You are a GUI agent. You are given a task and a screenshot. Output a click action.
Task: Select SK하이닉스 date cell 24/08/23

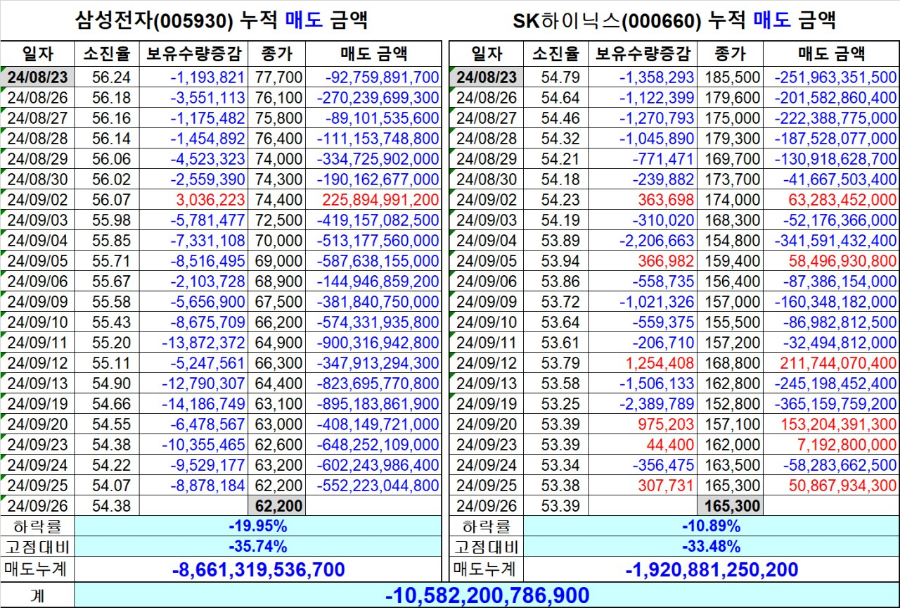coord(486,77)
